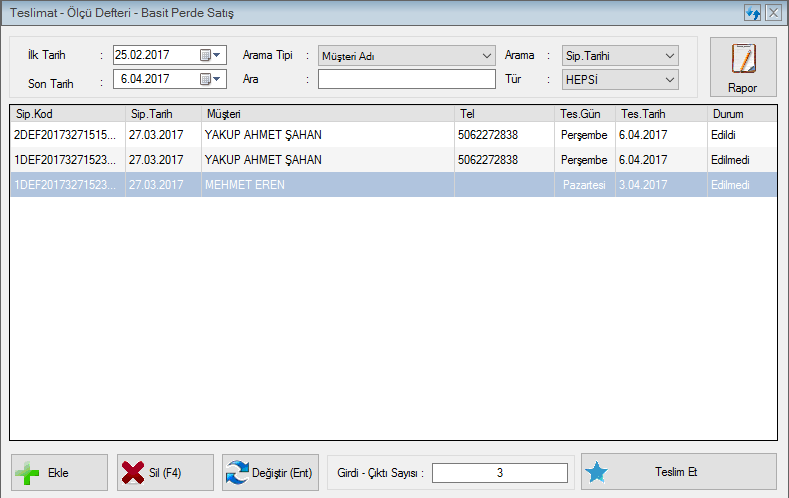Open the Son Tarih calendar picker
This screenshot has height=498, width=789.
(x=211, y=80)
